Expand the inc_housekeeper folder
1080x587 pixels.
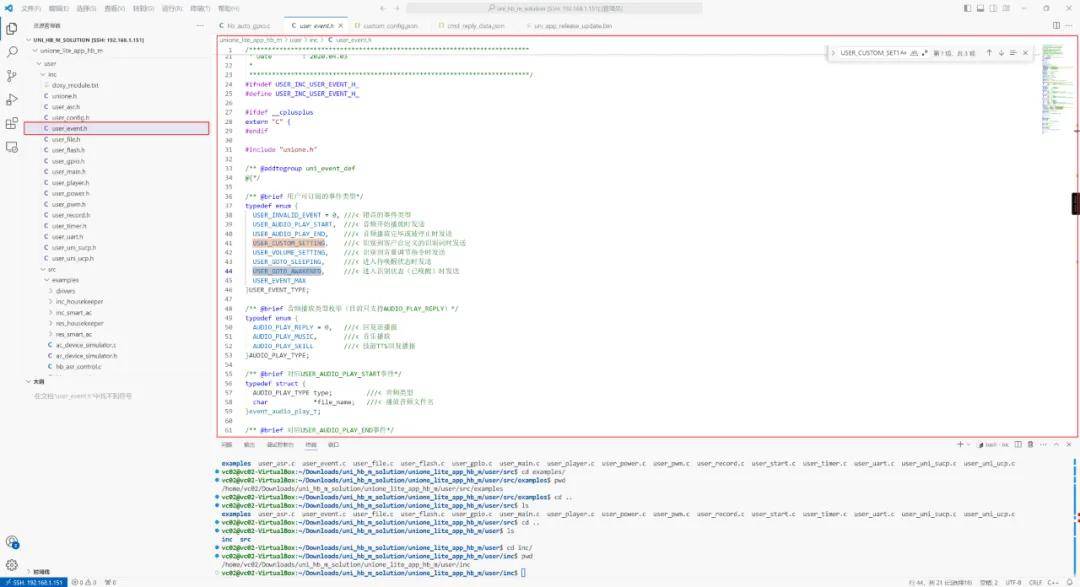tap(50, 302)
